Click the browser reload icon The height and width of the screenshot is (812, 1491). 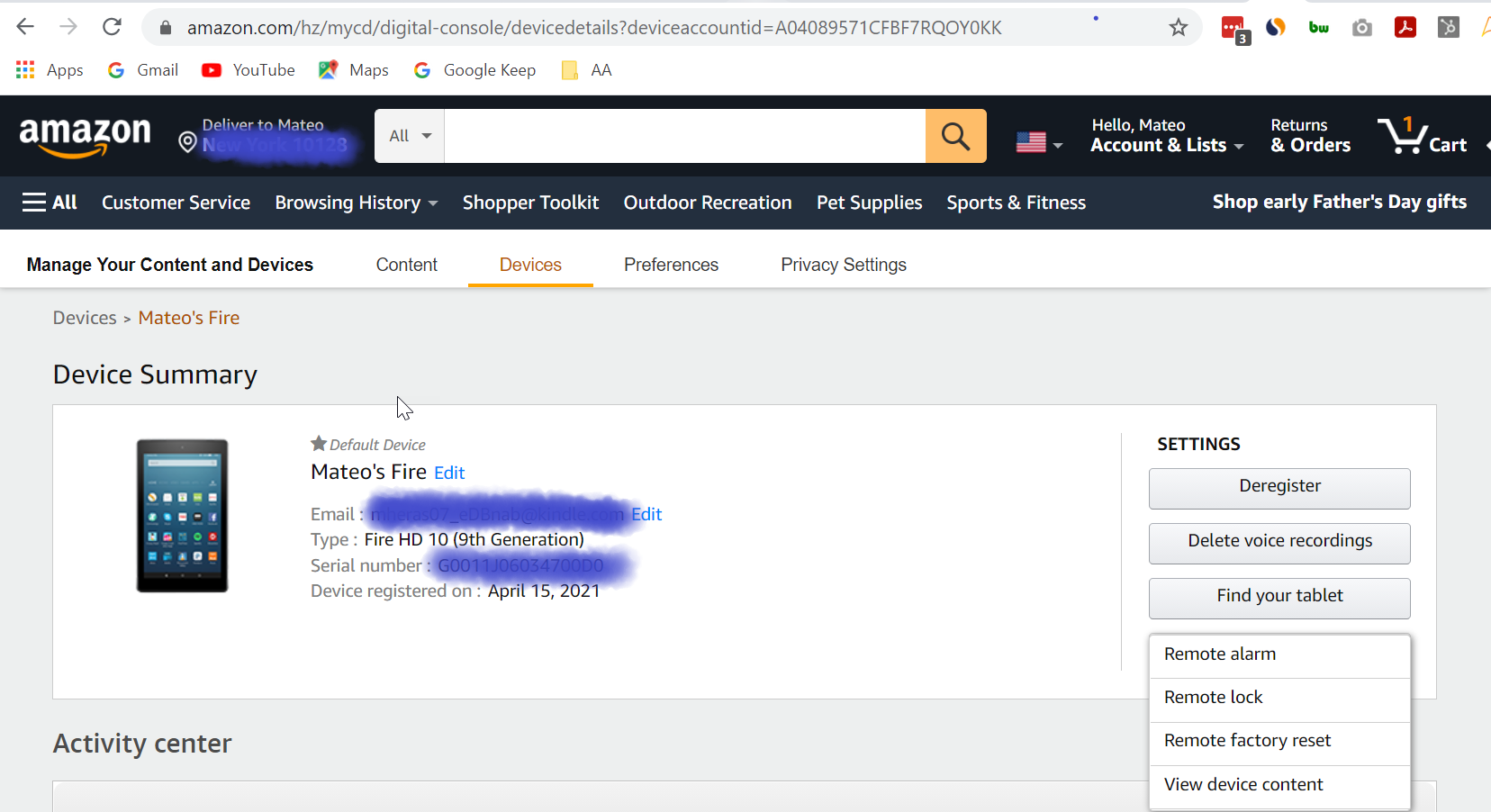pyautogui.click(x=112, y=27)
